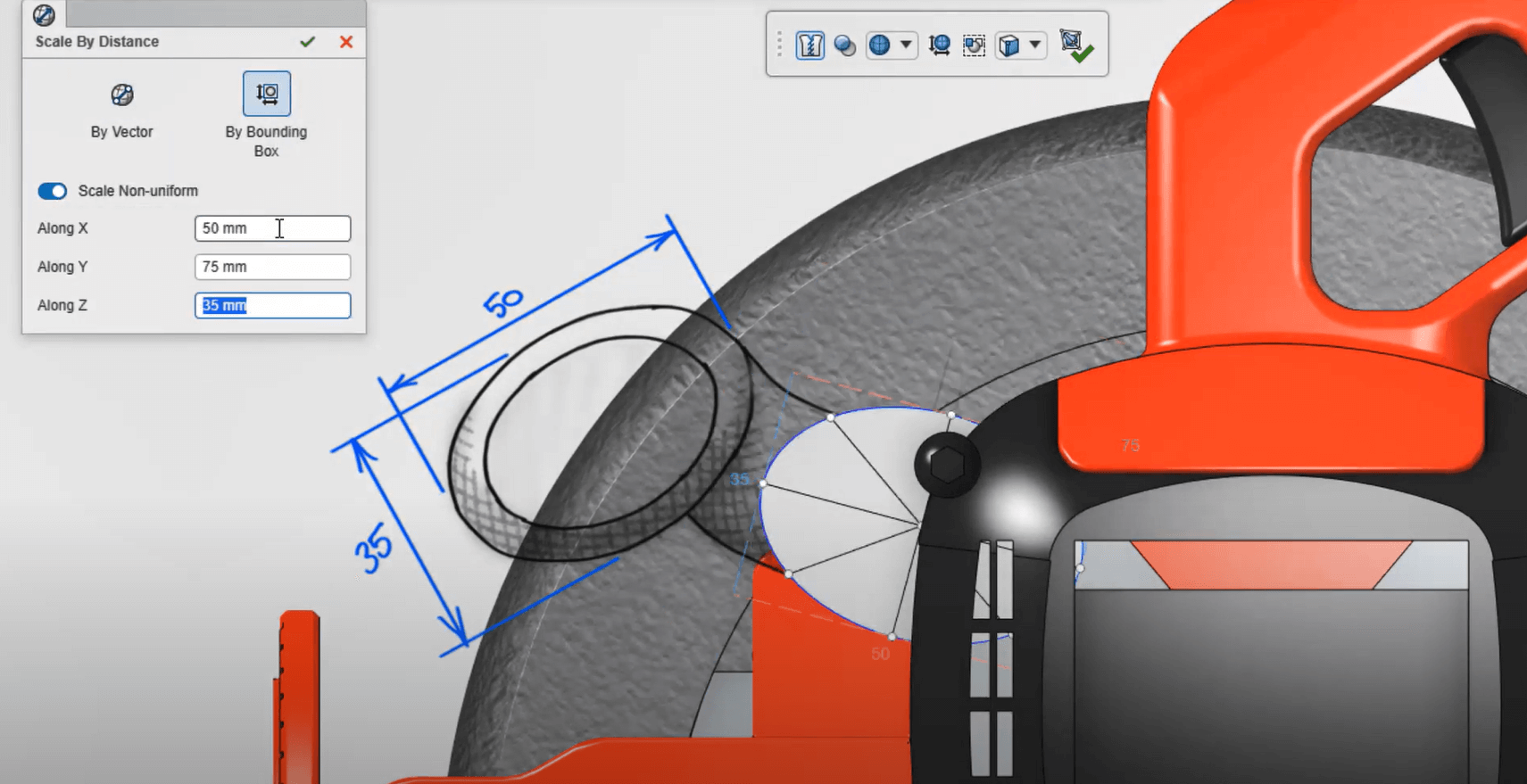
Task: Click the two-spheres icon in floating toolbar
Action: click(844, 45)
